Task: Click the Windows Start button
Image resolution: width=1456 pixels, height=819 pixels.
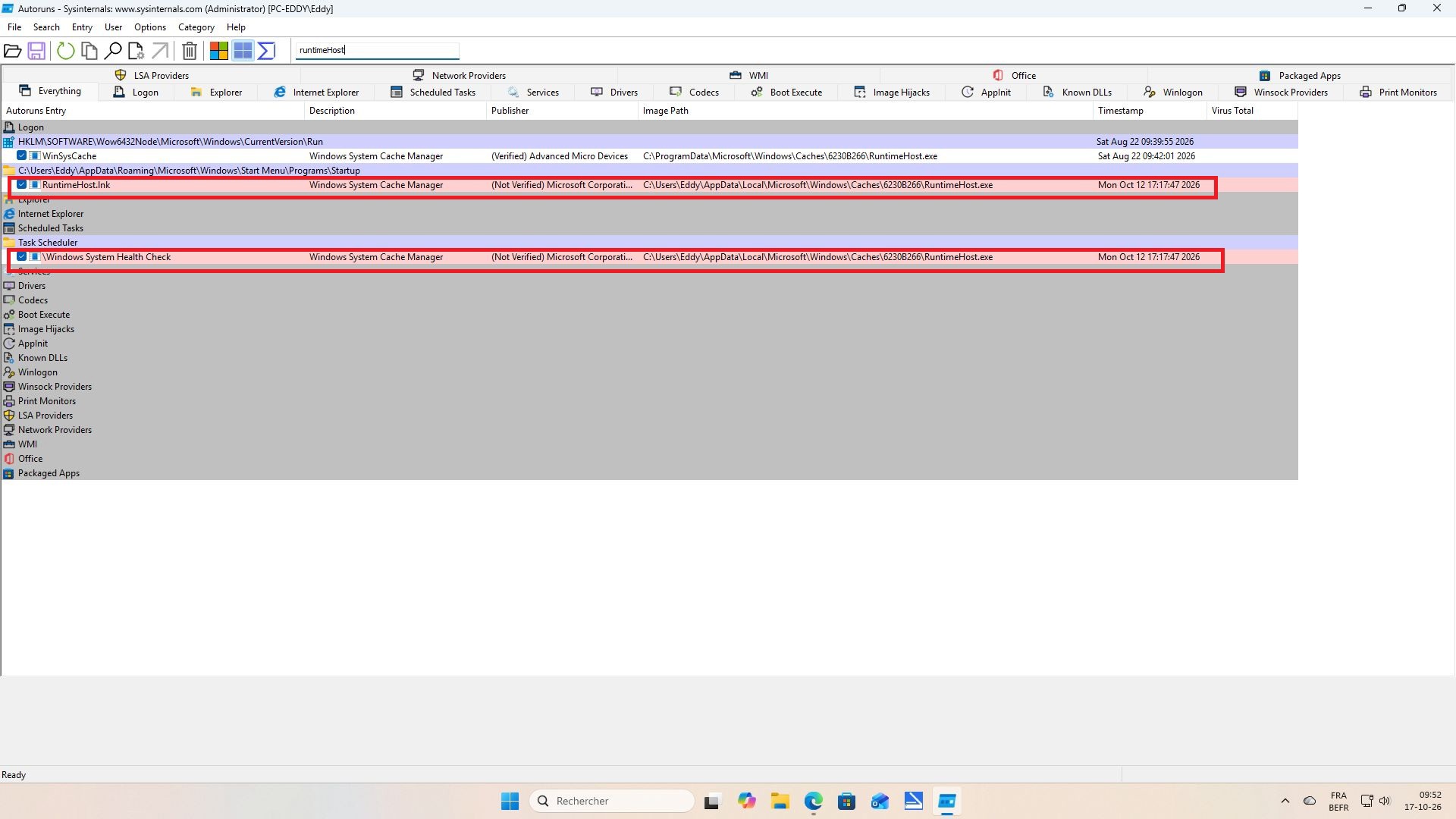Action: (x=510, y=801)
